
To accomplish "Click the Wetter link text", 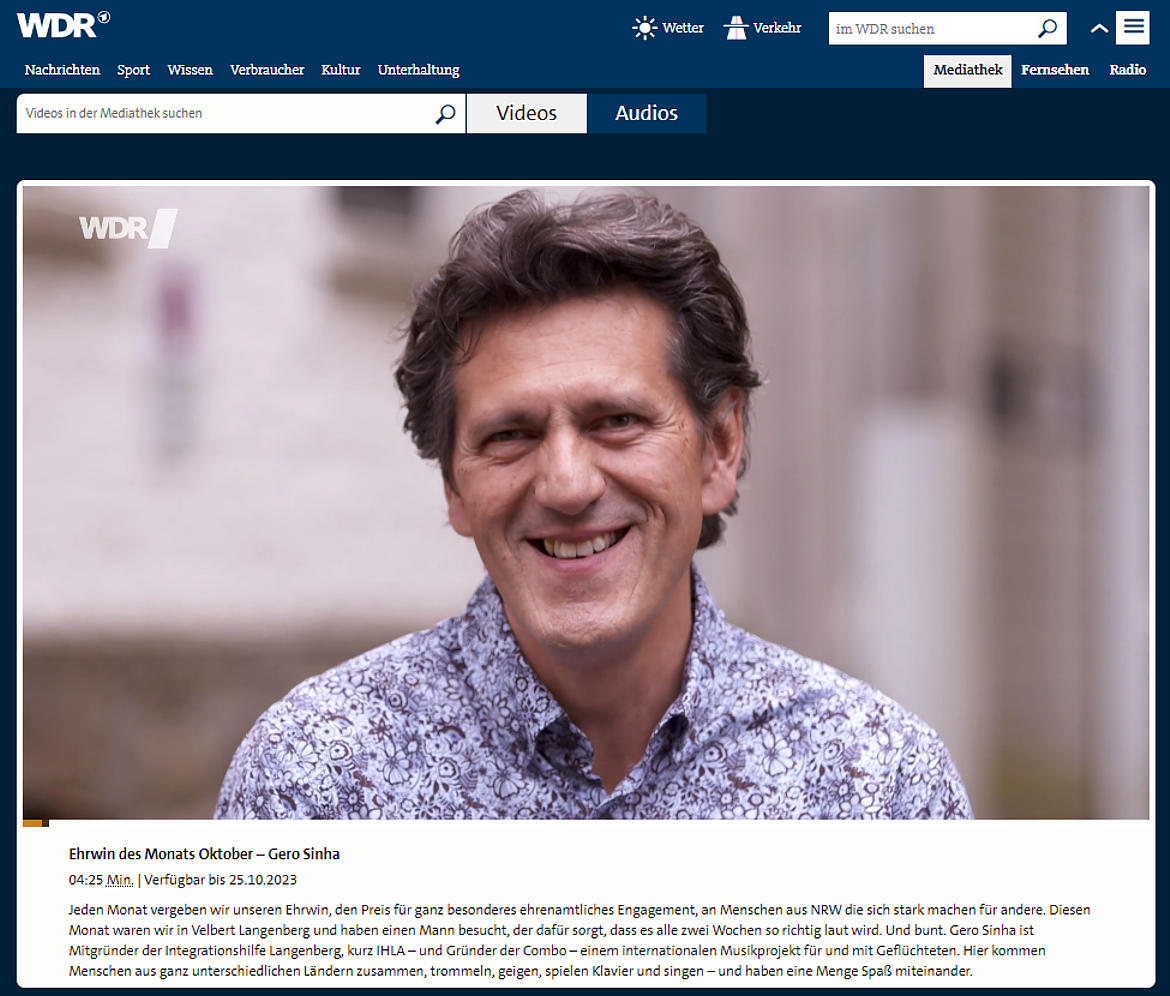I will [683, 28].
